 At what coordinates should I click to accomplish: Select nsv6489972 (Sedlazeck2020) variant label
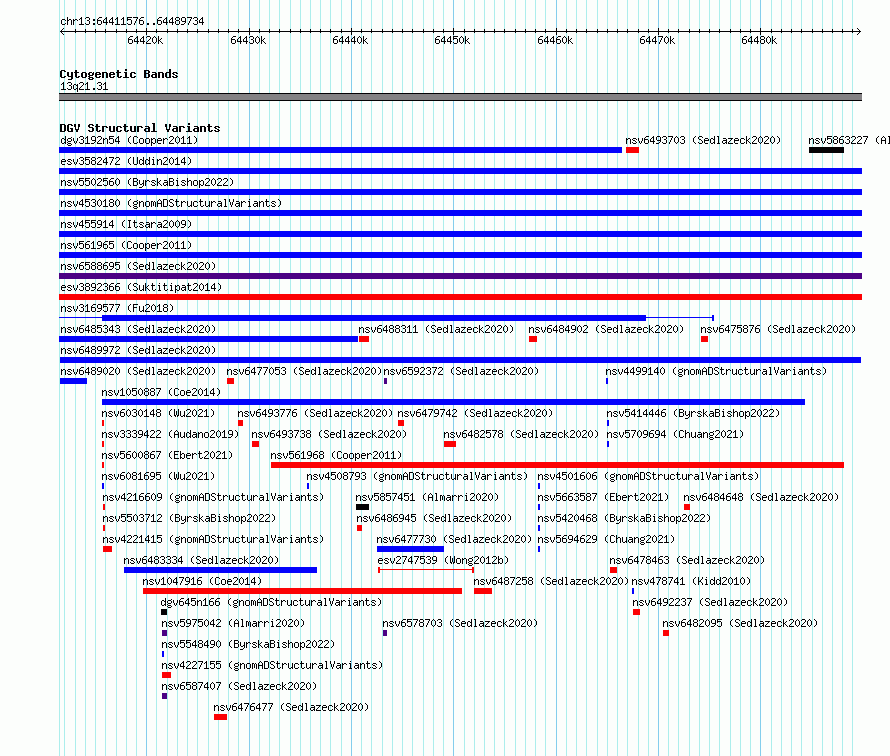coord(138,350)
